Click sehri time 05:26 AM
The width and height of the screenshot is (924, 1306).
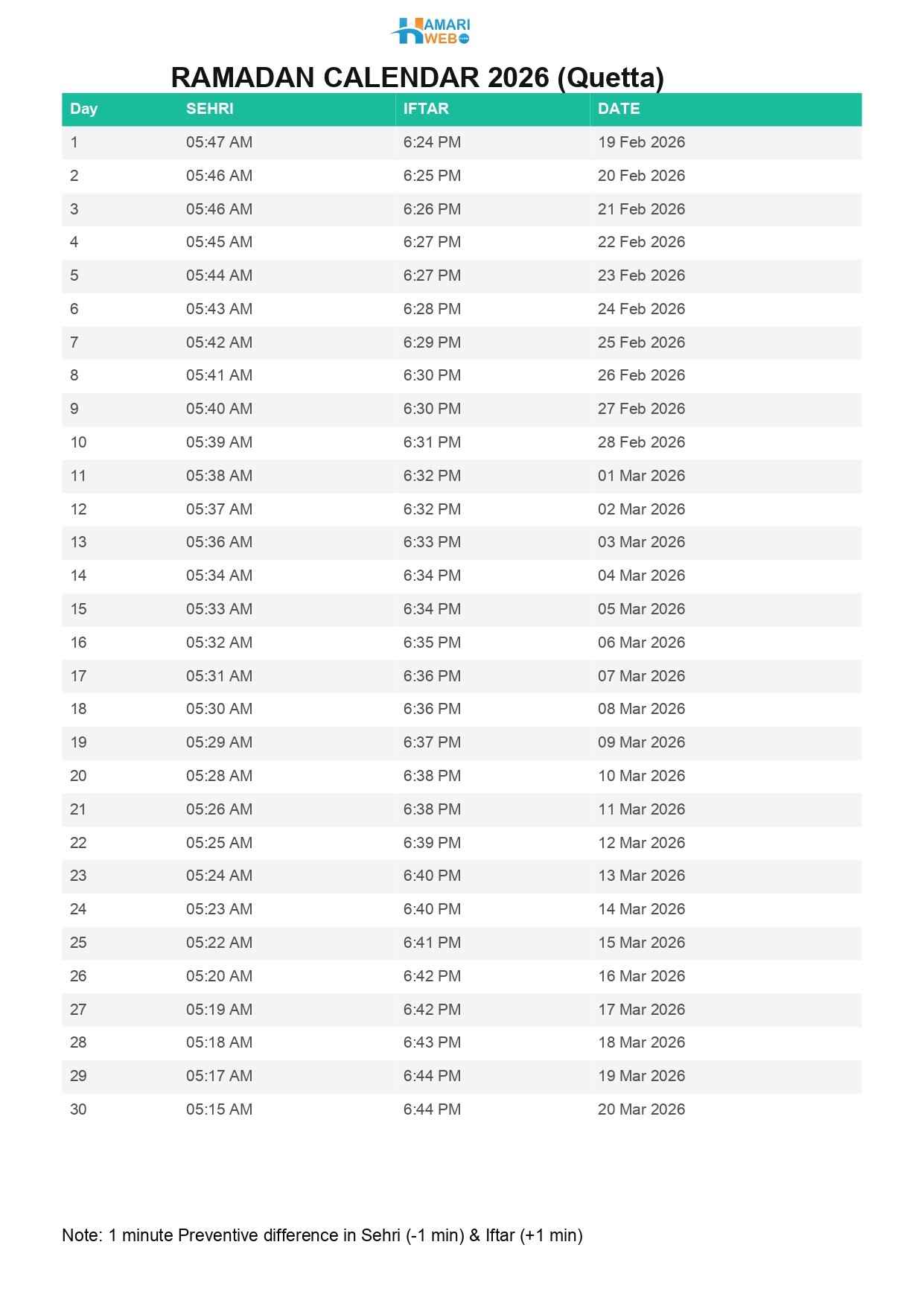point(219,809)
